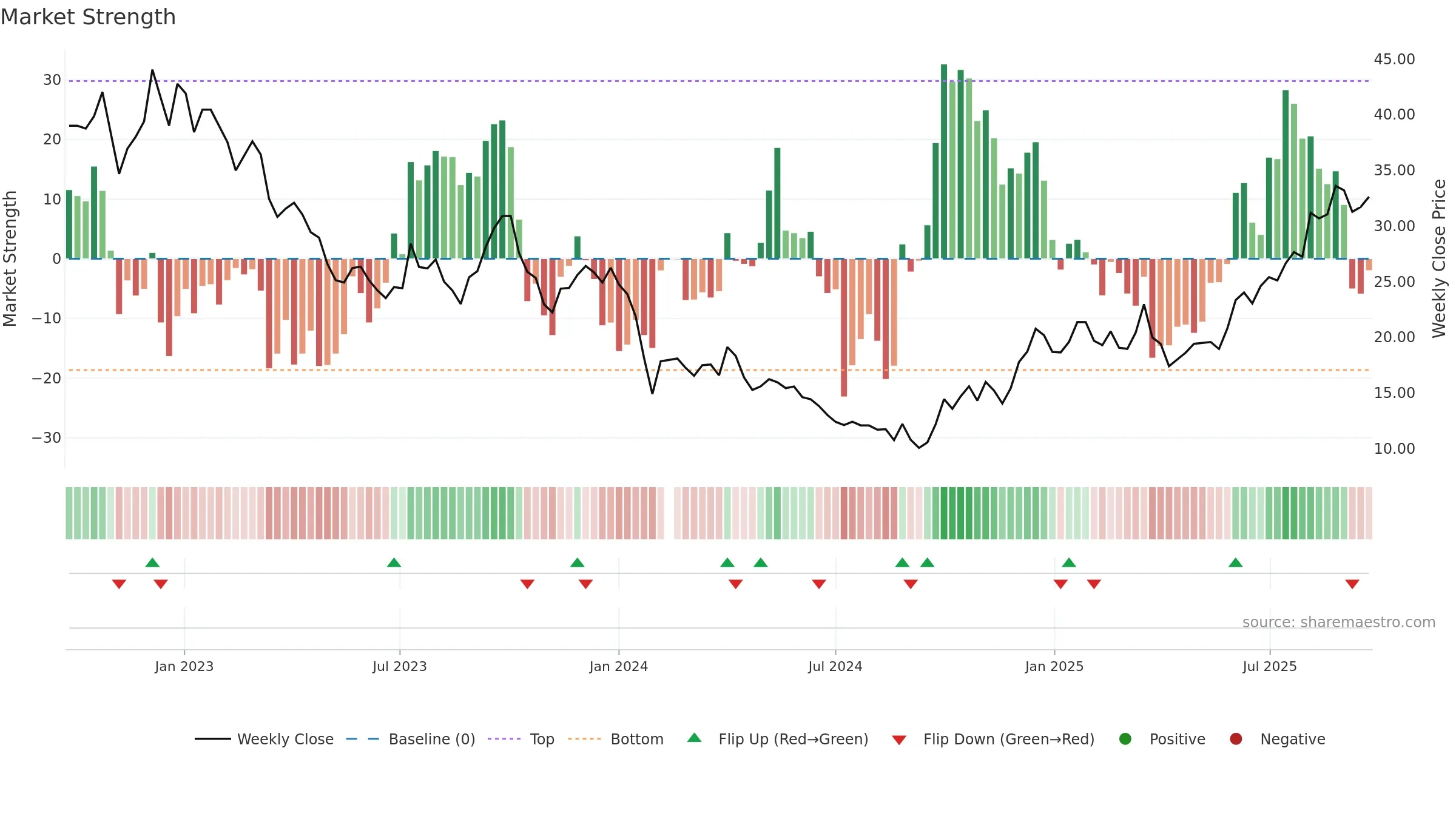The image size is (1456, 819).
Task: Click the Jul 2024 x-axis label
Action: tap(835, 666)
